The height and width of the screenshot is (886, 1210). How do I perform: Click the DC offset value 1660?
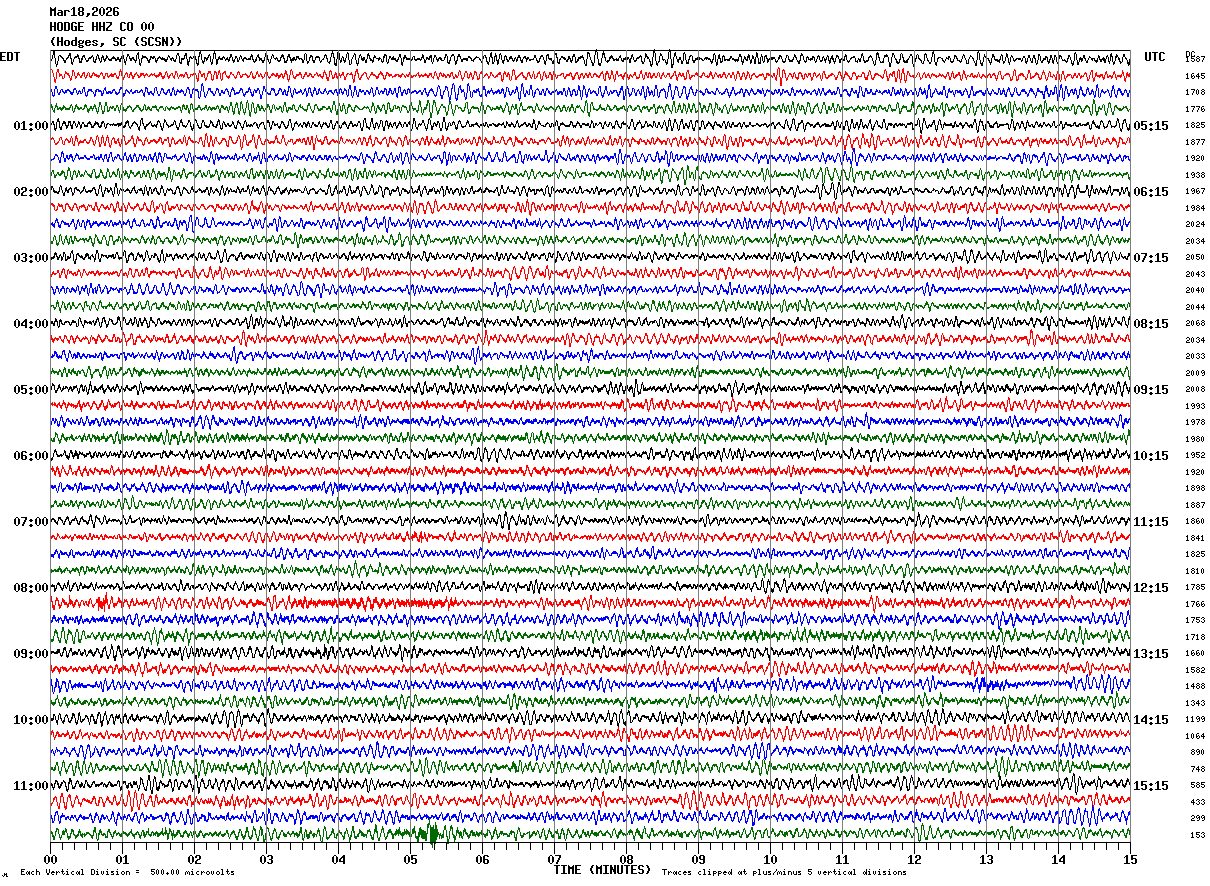click(1195, 654)
